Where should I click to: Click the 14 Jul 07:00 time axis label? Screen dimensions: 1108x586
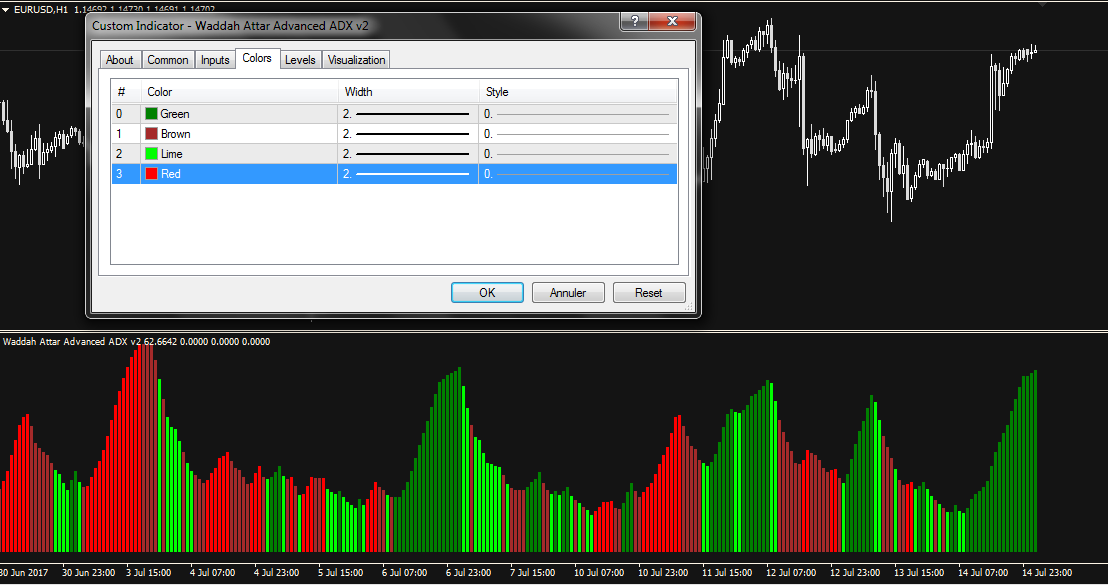pyautogui.click(x=983, y=573)
